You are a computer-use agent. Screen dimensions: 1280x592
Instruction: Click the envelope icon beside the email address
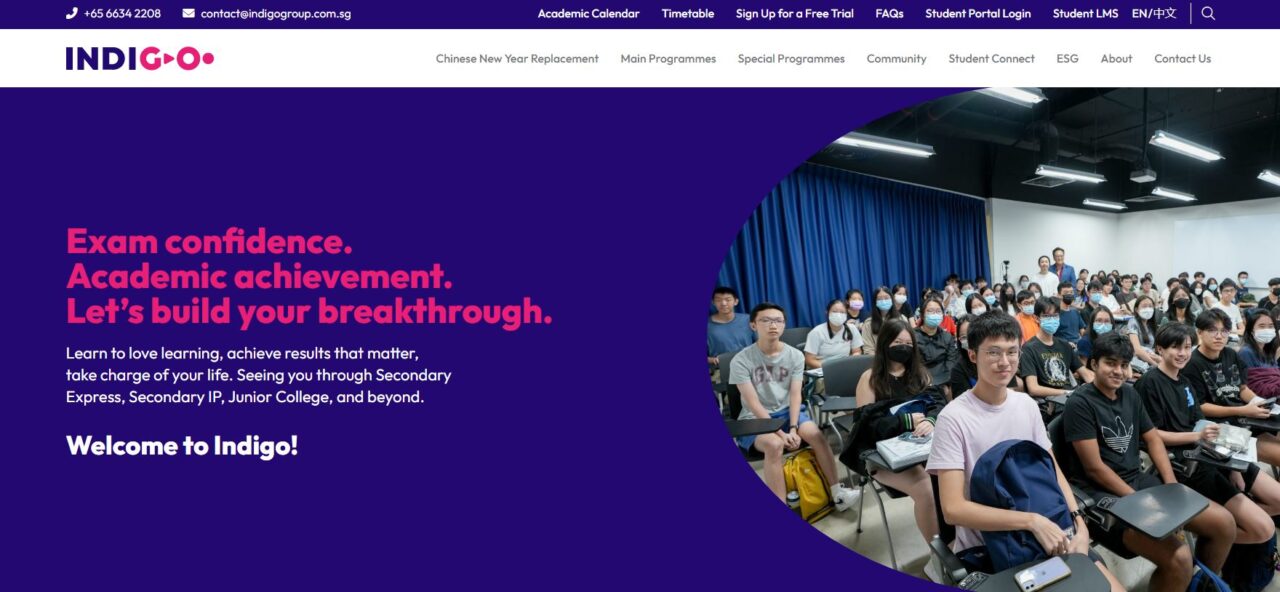(186, 14)
